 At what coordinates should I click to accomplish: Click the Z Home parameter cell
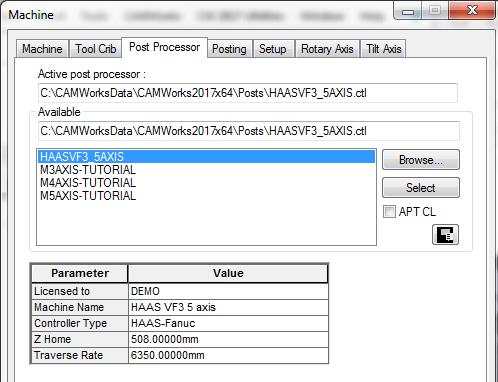(x=80, y=339)
